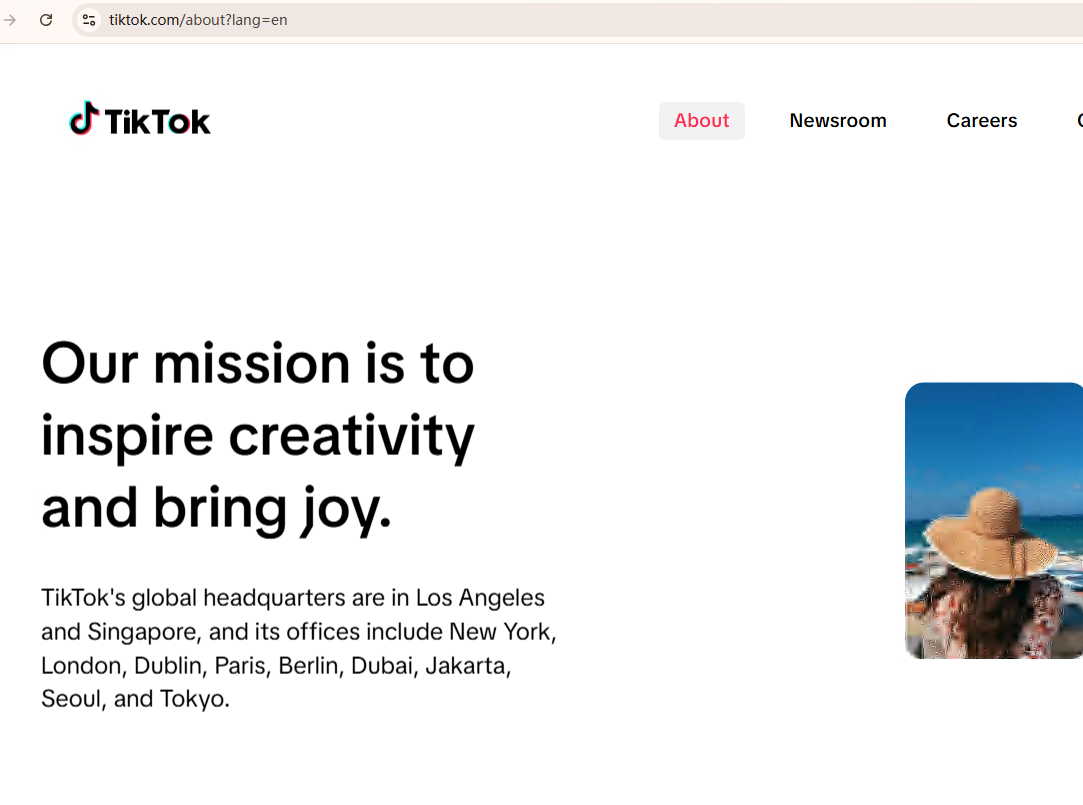Click the 'Our mission is to' heading line
Viewport: 1083px width, 805px height.
pos(257,363)
